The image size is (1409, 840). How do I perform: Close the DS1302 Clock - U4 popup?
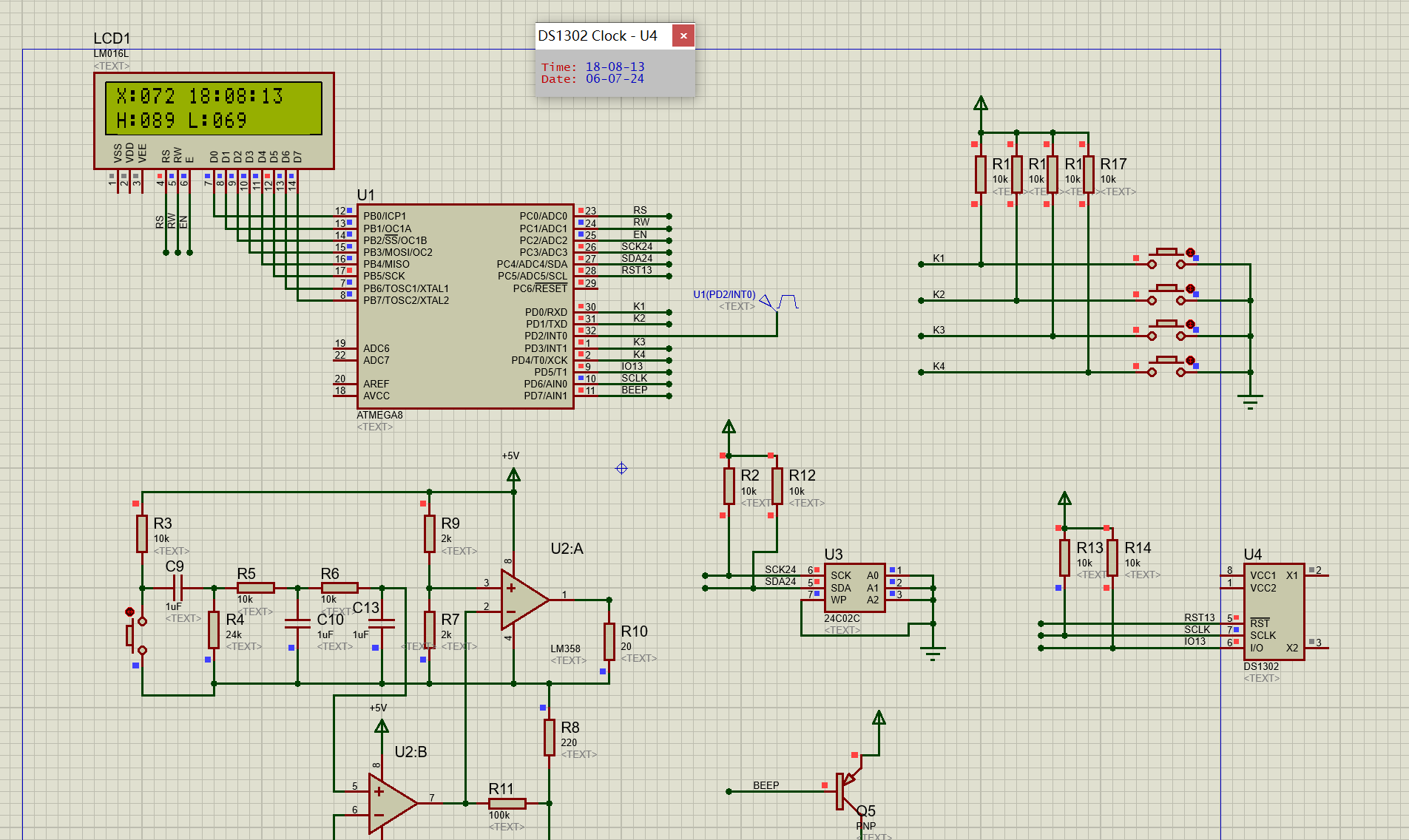click(x=683, y=35)
